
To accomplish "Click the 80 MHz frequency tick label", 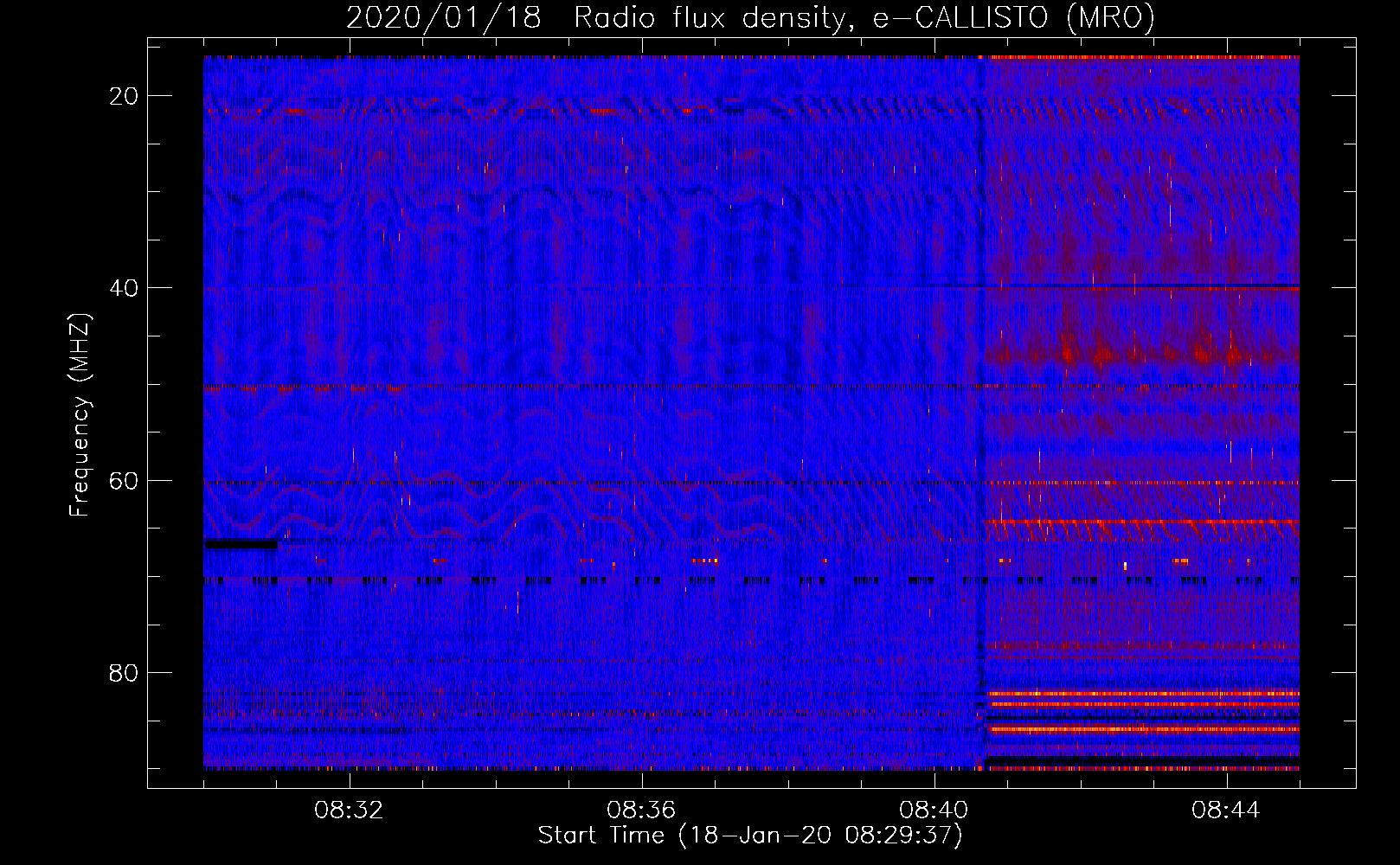I will click(124, 672).
